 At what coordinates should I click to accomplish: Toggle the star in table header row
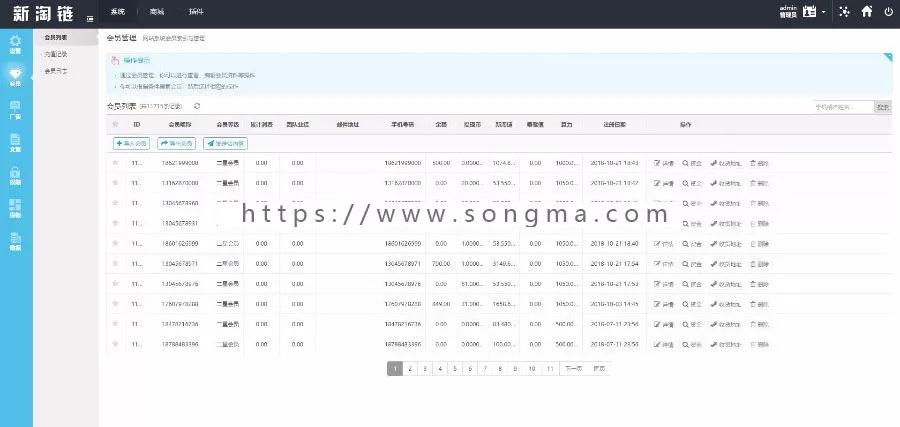[x=115, y=124]
